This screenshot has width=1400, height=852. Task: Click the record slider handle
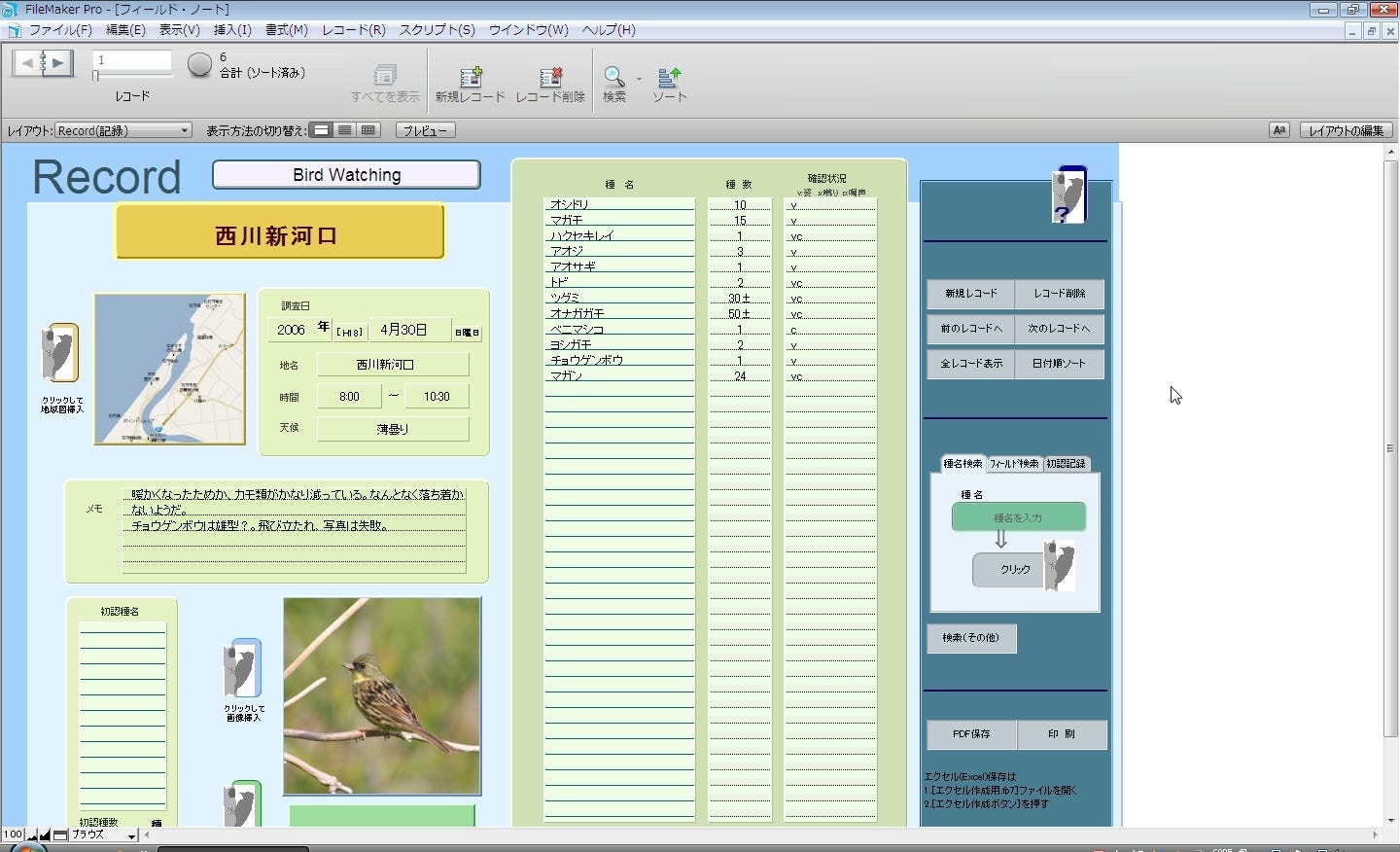(95, 76)
